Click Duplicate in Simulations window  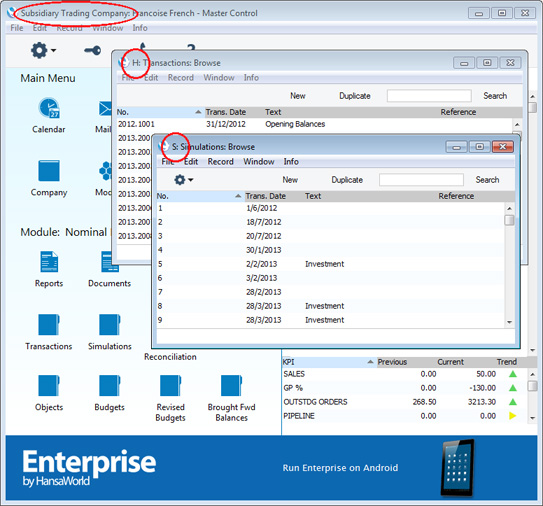[347, 180]
